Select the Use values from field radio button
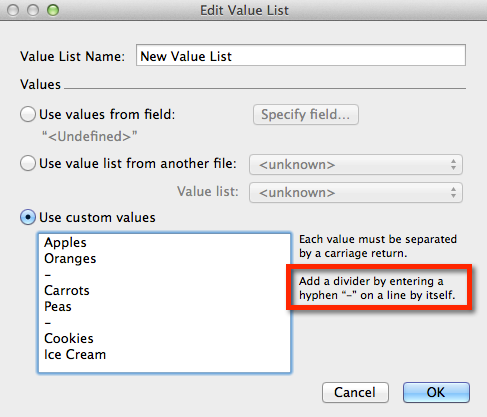487x417 pixels. coord(28,114)
